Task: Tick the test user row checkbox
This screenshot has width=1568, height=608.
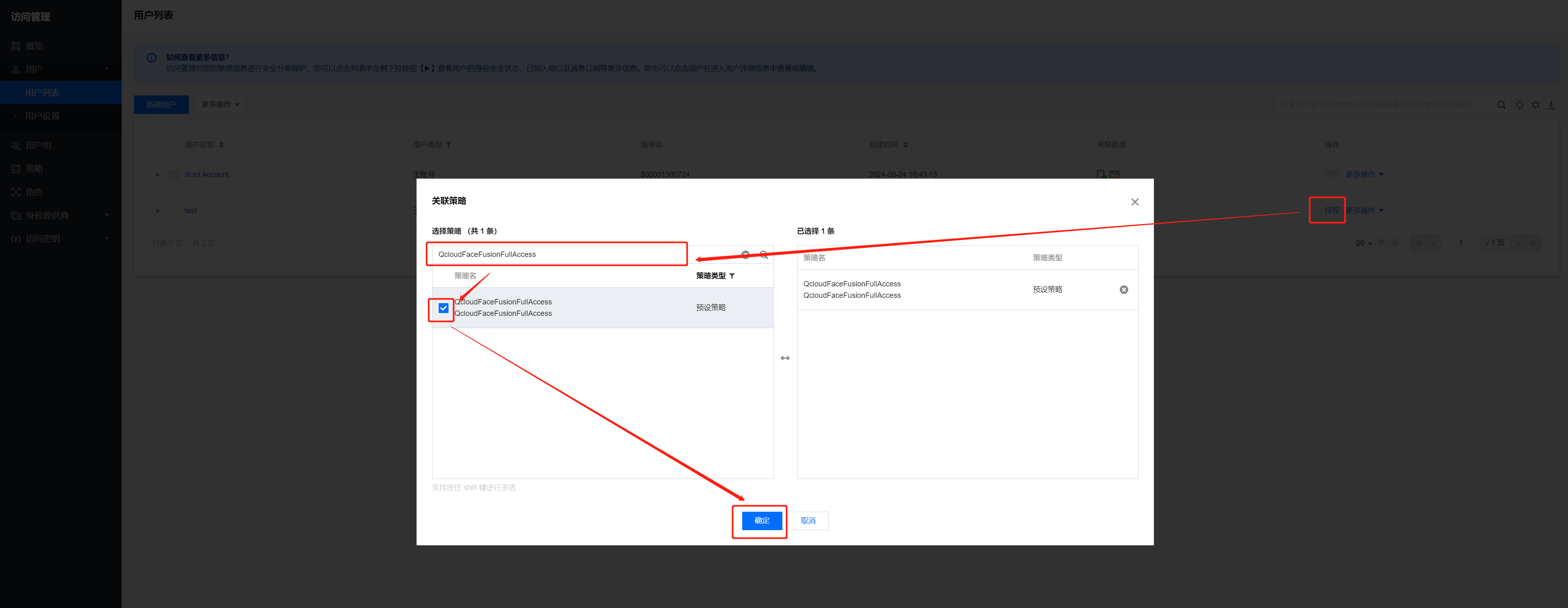Action: [174, 211]
